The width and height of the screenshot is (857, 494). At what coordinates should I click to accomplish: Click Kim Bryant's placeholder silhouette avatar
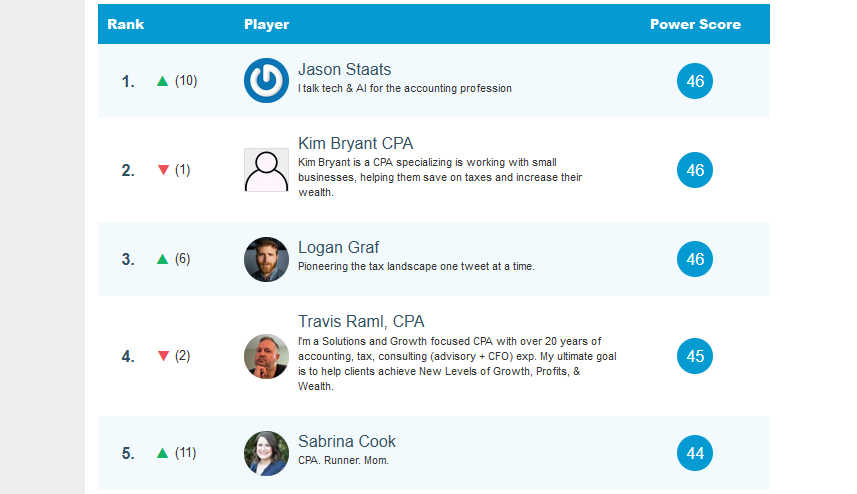coord(266,170)
